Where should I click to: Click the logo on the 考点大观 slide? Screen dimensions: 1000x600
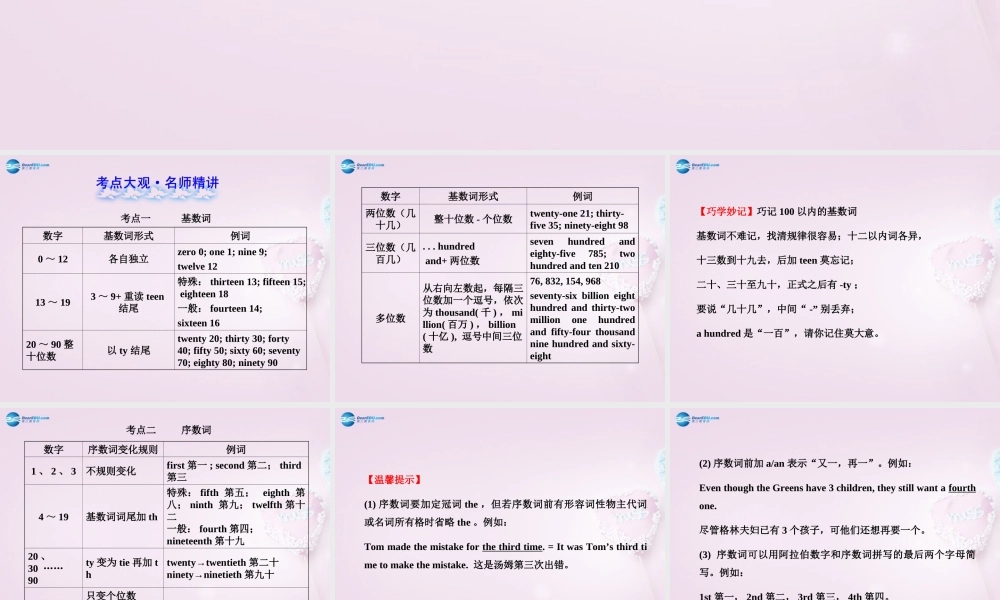pyautogui.click(x=27, y=166)
